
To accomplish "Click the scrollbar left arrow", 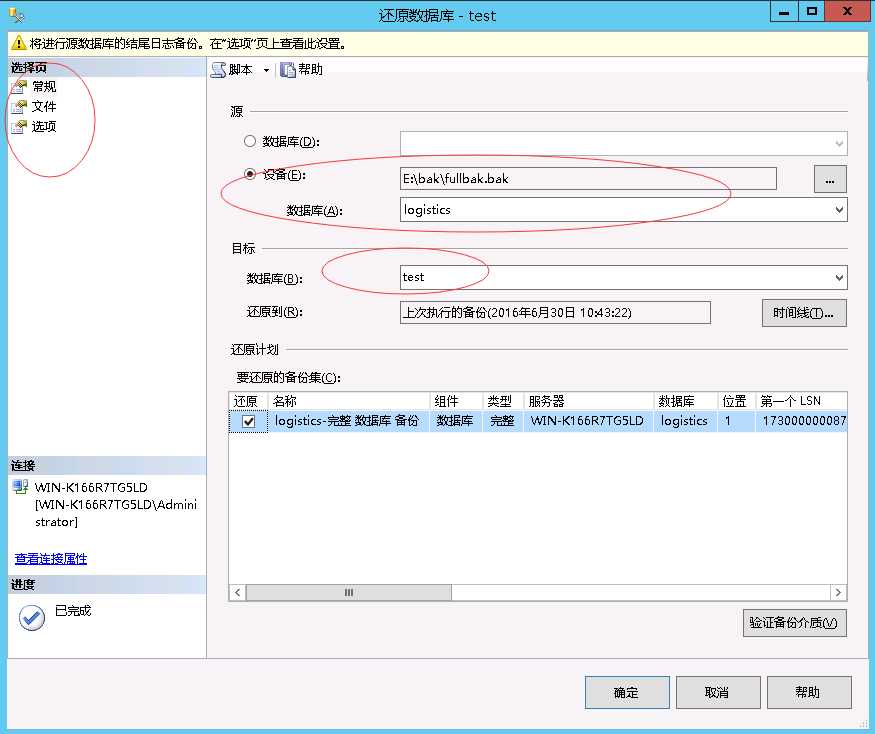I will point(238,592).
